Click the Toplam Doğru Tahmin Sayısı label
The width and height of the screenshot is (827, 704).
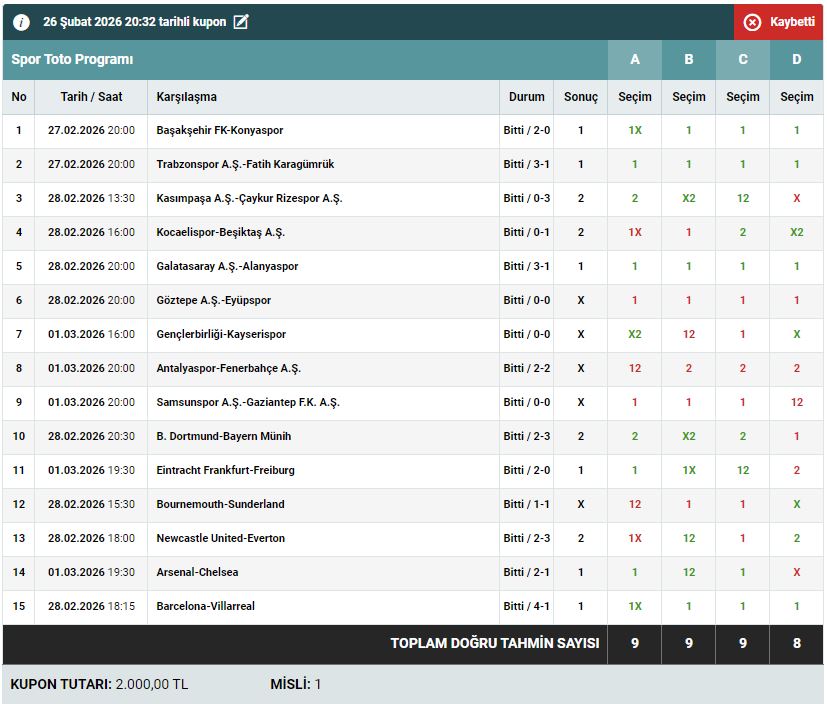495,644
